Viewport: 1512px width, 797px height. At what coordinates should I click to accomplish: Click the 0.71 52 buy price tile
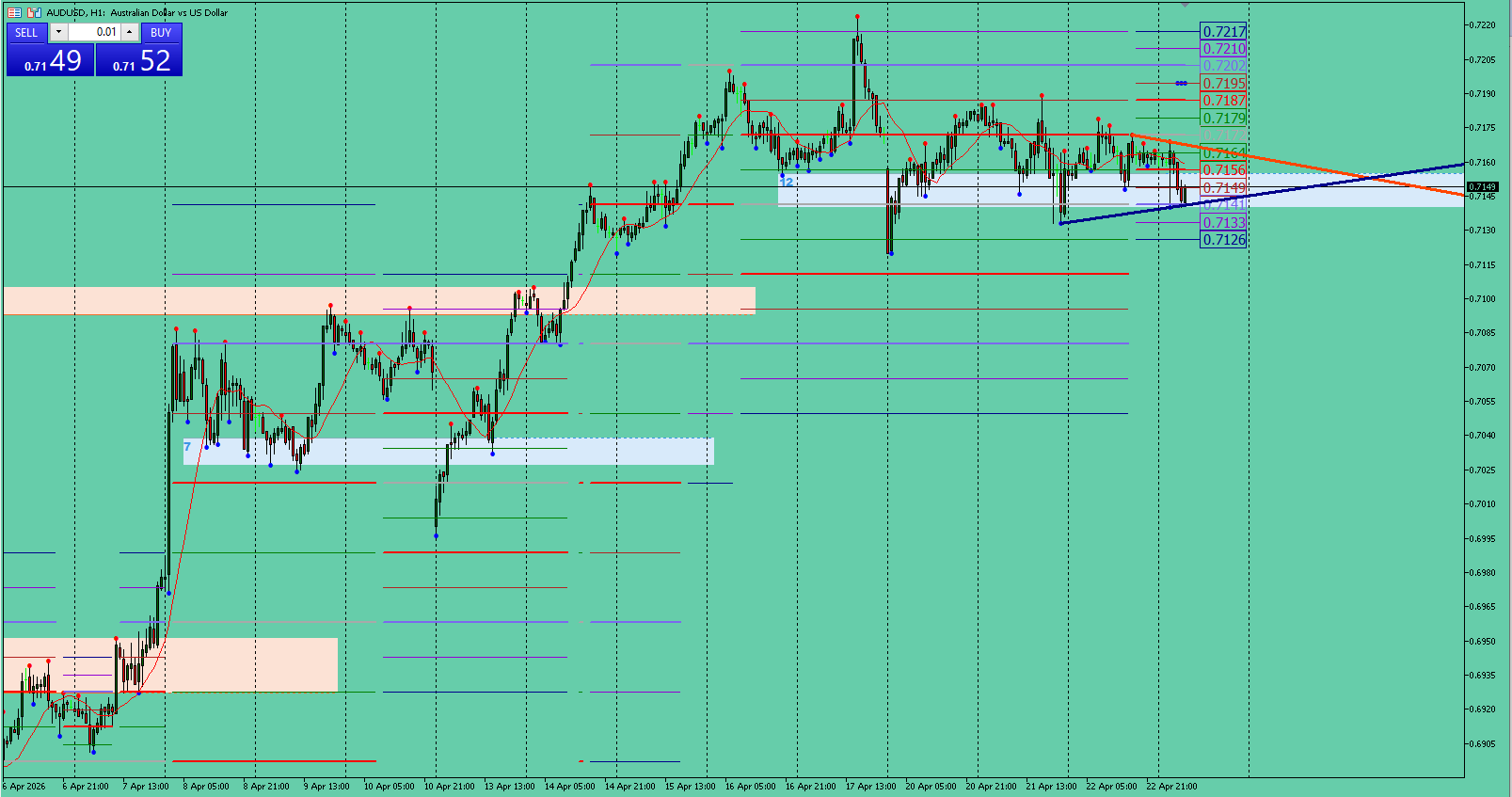click(x=139, y=60)
